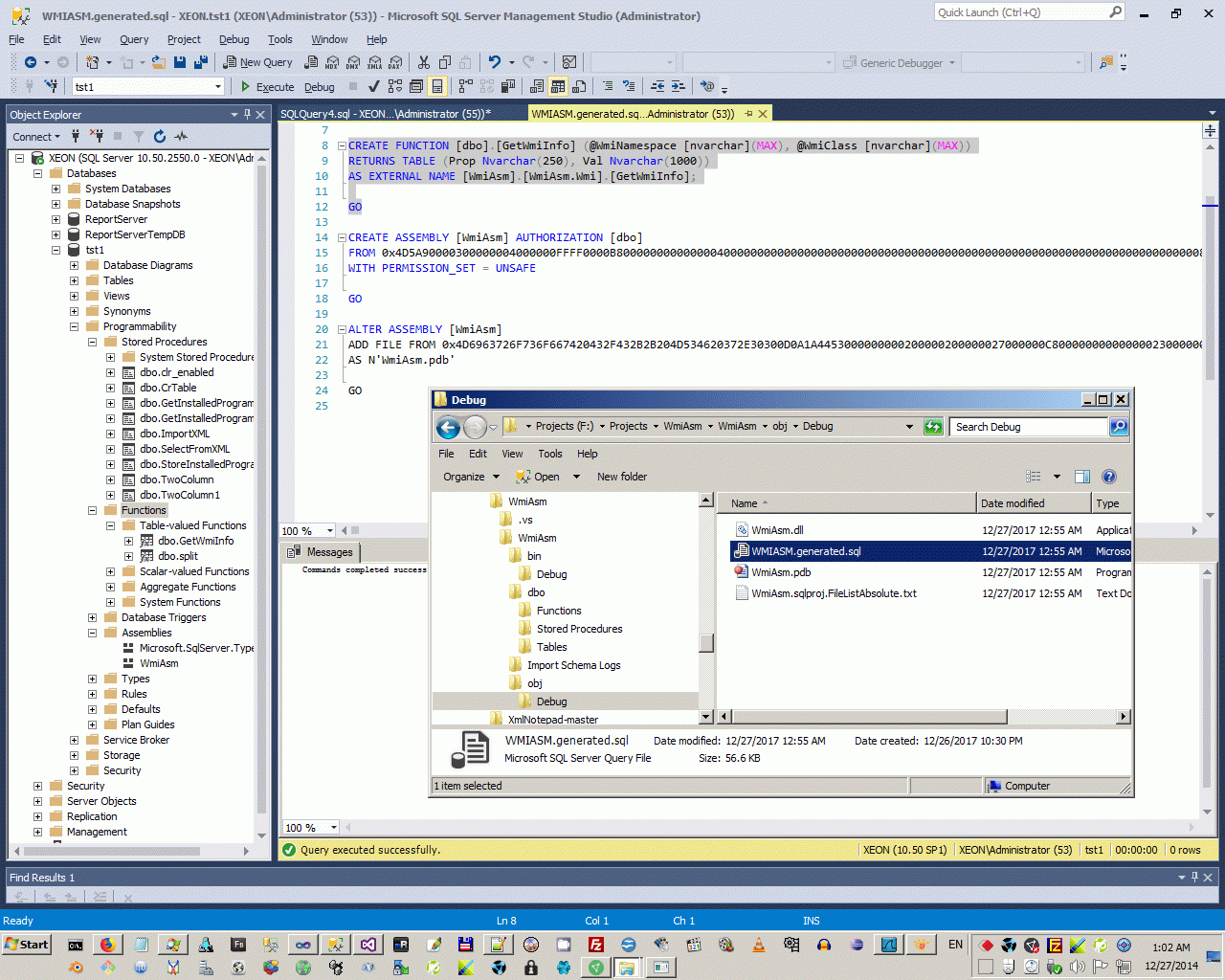Click the Debug button in SQL toolbar
Viewport: 1225px width, 980px height.
tap(320, 86)
